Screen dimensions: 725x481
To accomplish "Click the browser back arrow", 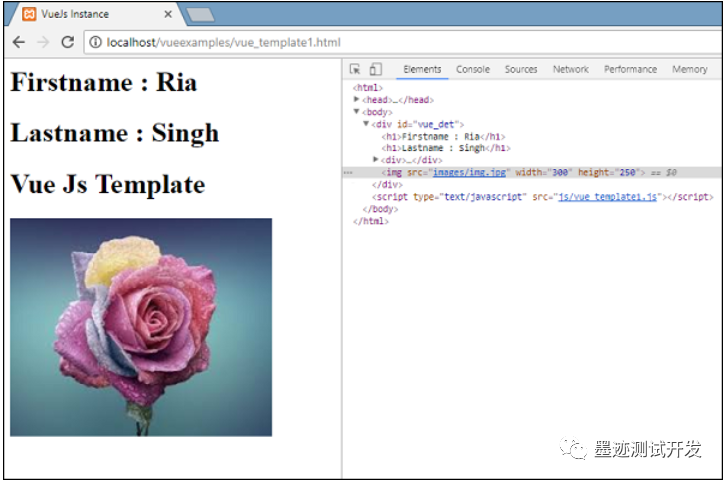I will tap(18, 43).
